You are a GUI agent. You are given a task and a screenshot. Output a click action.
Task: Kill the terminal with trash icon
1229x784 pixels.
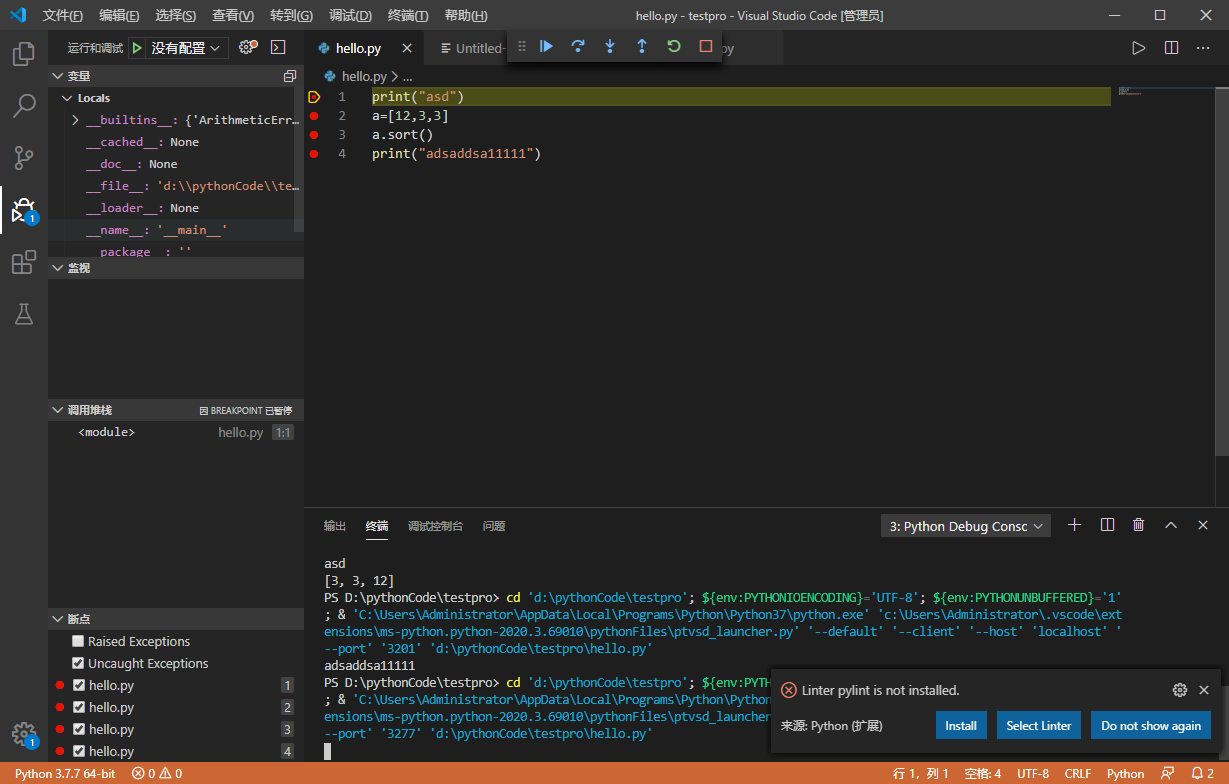(1138, 525)
